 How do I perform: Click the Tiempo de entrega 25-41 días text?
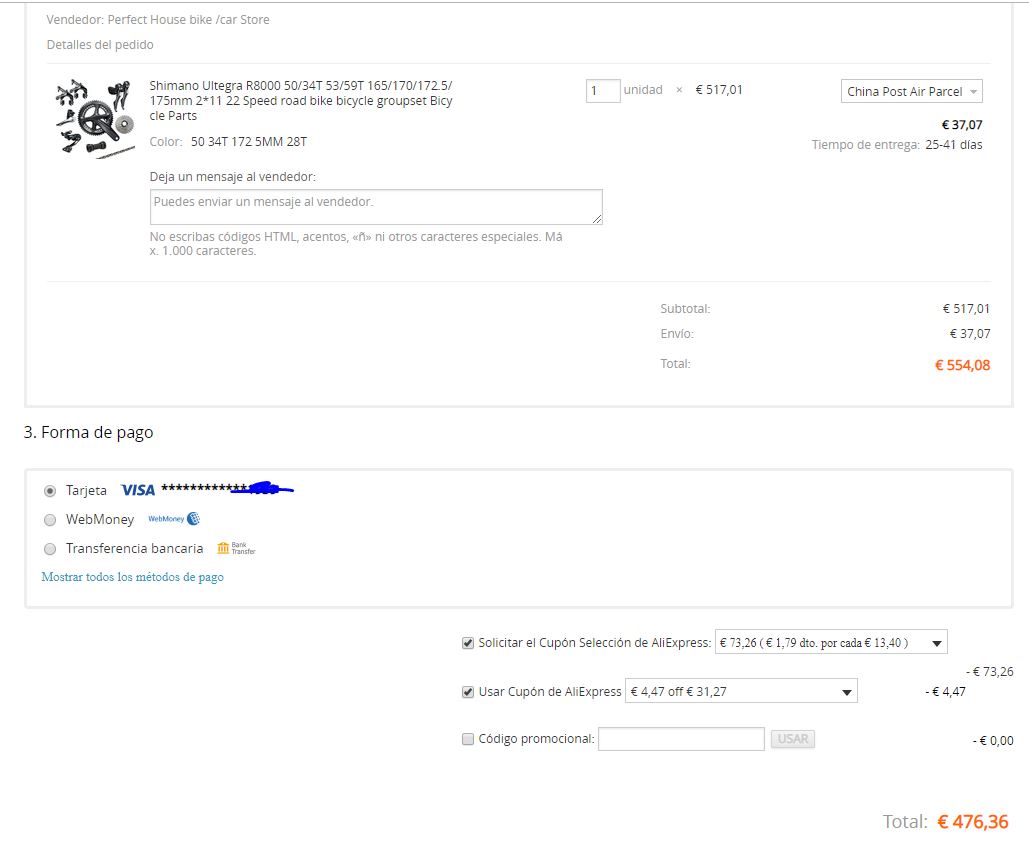(897, 145)
